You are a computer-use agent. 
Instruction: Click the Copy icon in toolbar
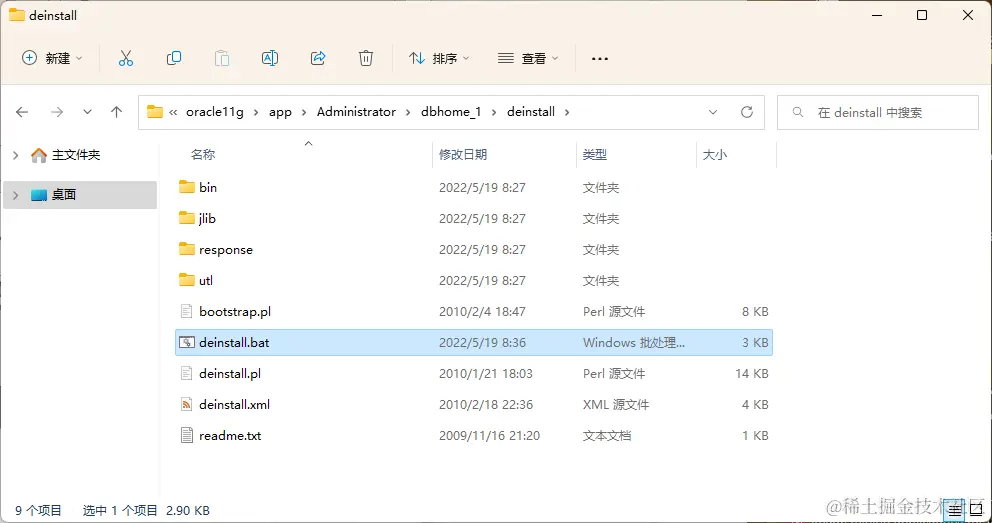pyautogui.click(x=174, y=58)
